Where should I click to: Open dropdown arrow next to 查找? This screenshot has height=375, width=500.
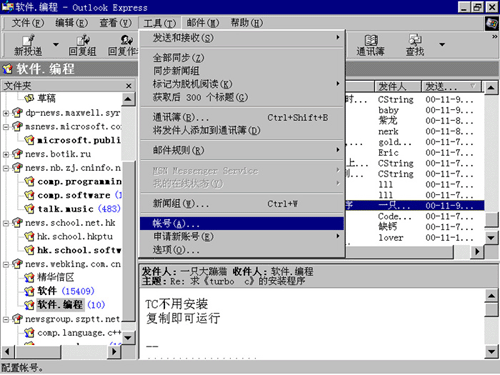(x=442, y=44)
